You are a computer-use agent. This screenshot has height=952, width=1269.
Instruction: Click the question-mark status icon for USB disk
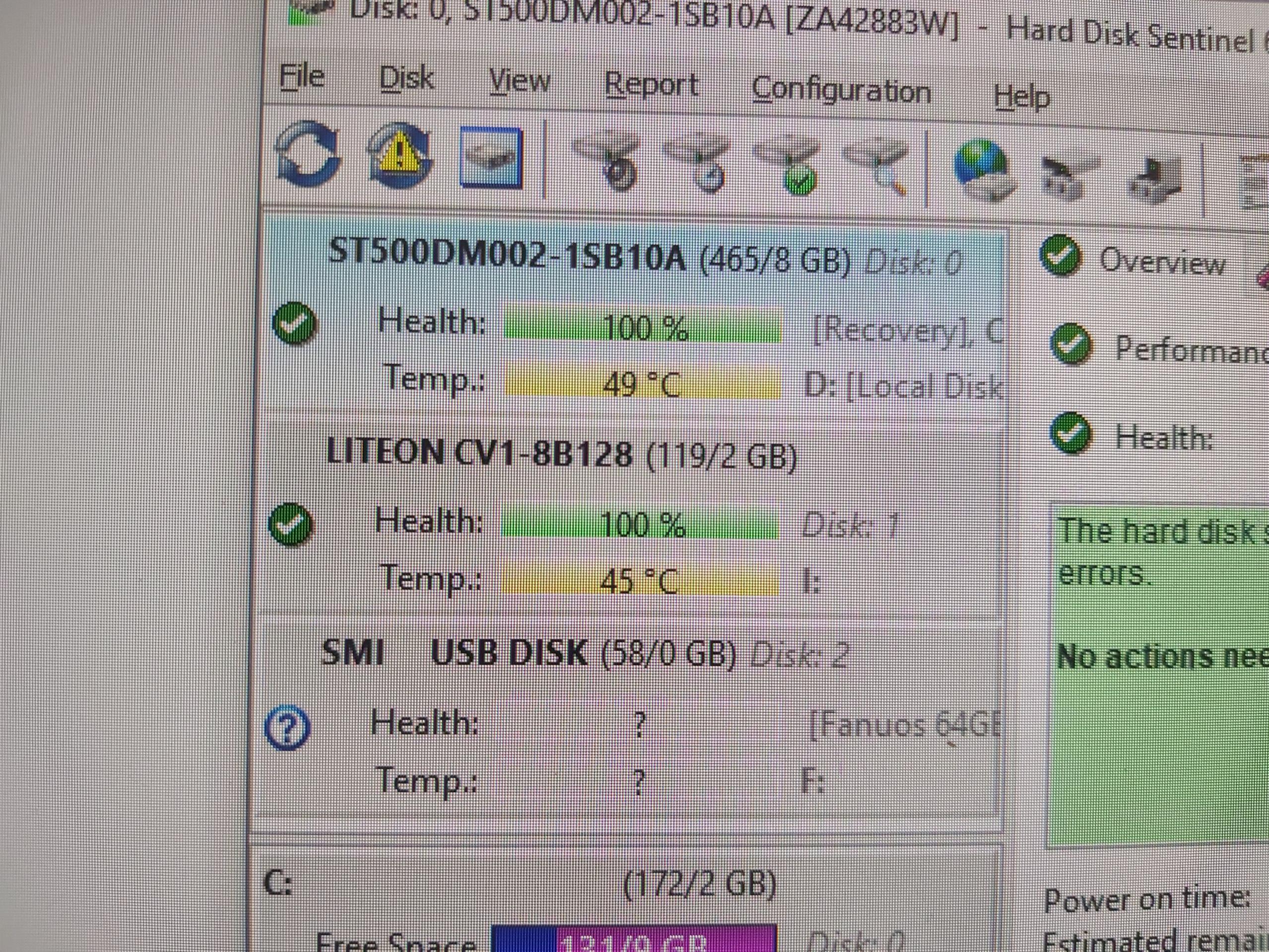pos(287,728)
